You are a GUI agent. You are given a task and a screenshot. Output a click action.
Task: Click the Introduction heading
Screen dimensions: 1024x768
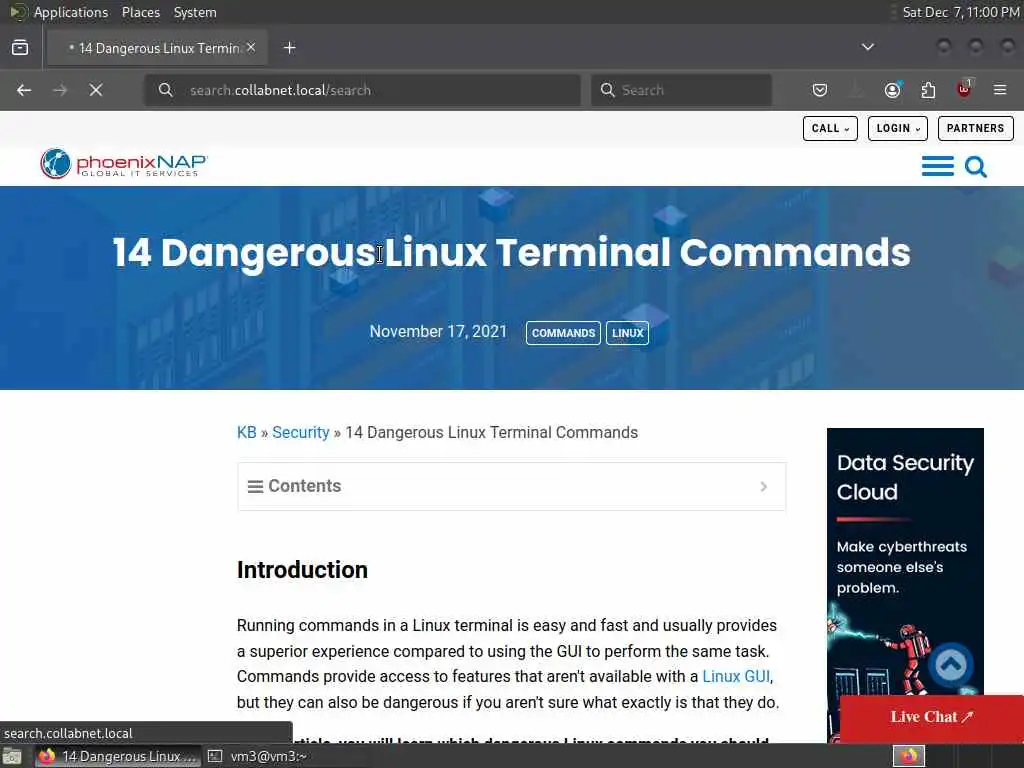(302, 569)
